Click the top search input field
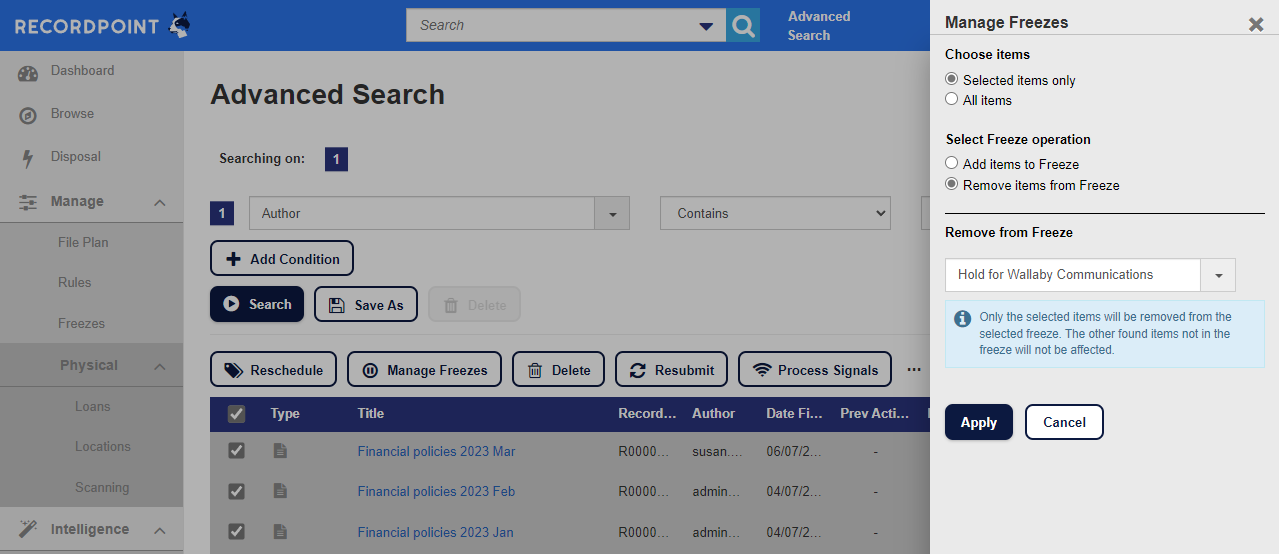This screenshot has width=1279, height=554. [550, 25]
